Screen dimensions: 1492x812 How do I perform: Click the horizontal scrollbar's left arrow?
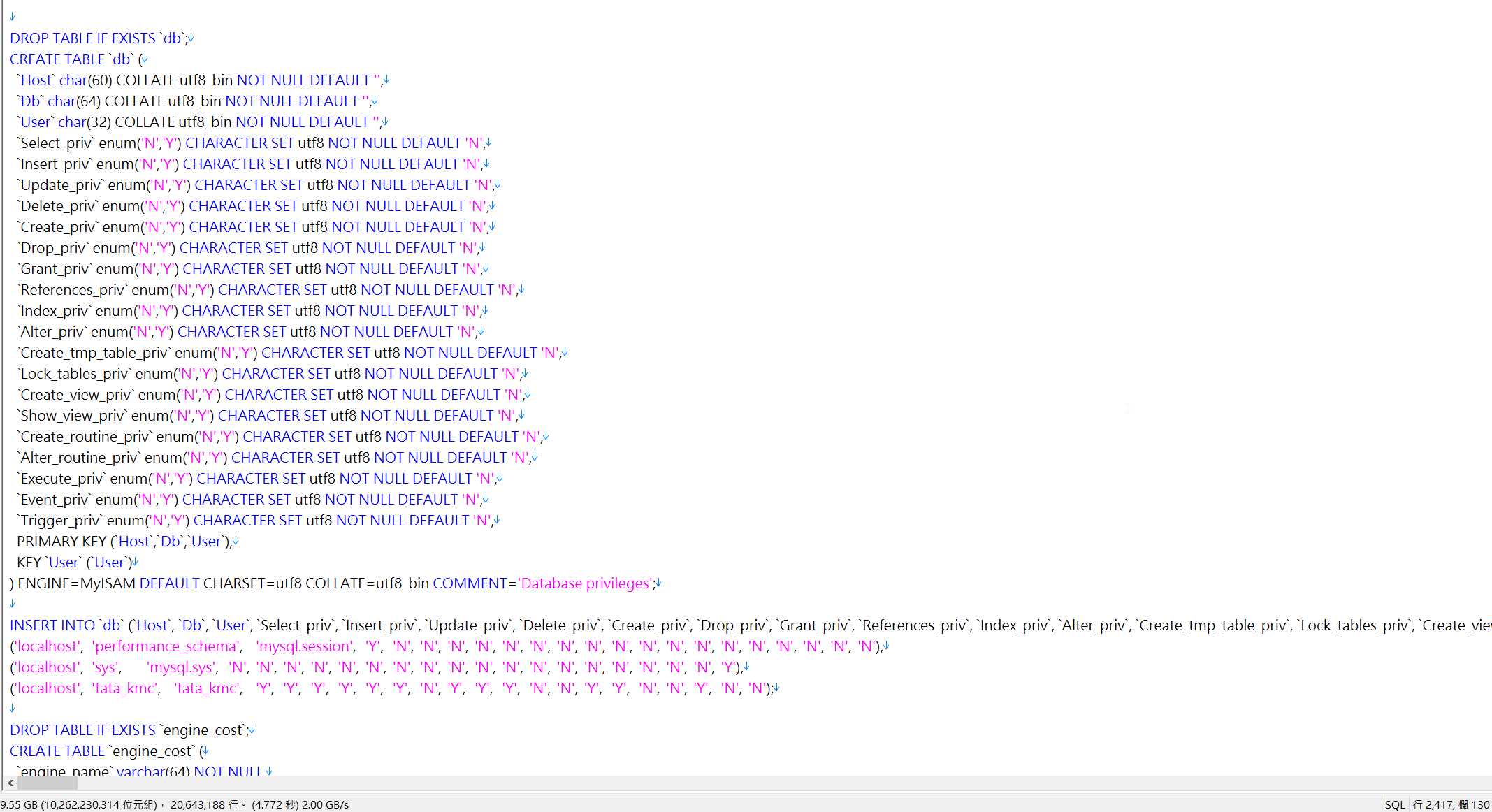(x=10, y=783)
